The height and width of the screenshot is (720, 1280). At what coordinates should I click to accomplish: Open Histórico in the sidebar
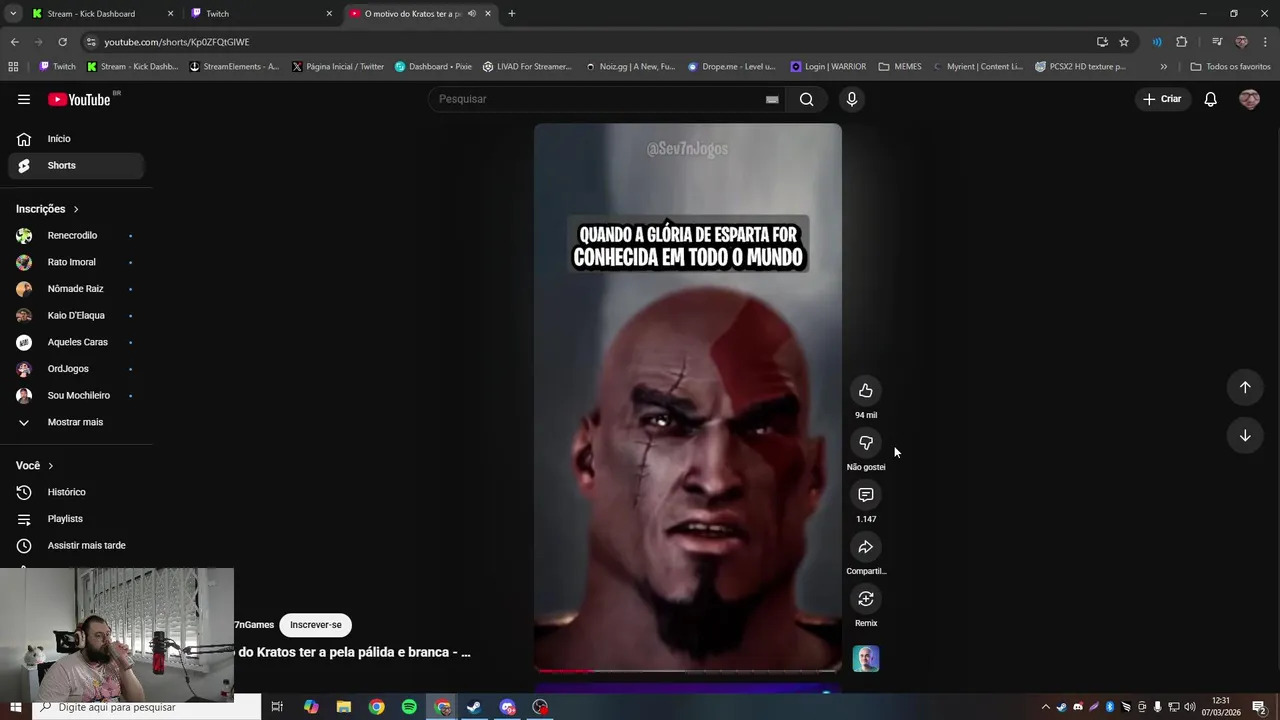[75, 492]
